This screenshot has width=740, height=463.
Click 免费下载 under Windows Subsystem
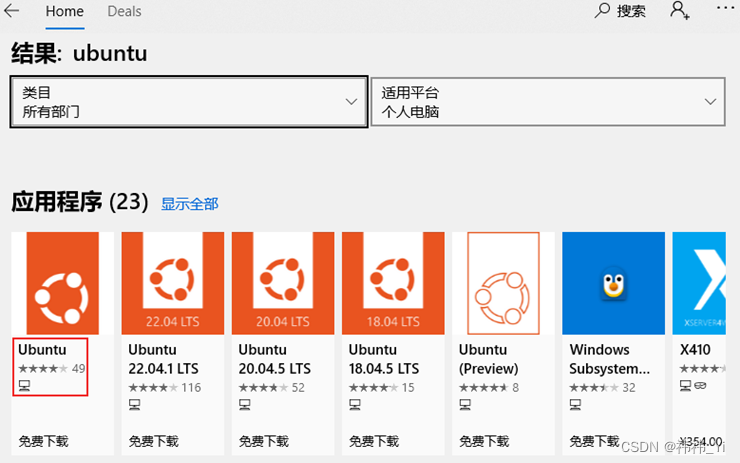594,441
